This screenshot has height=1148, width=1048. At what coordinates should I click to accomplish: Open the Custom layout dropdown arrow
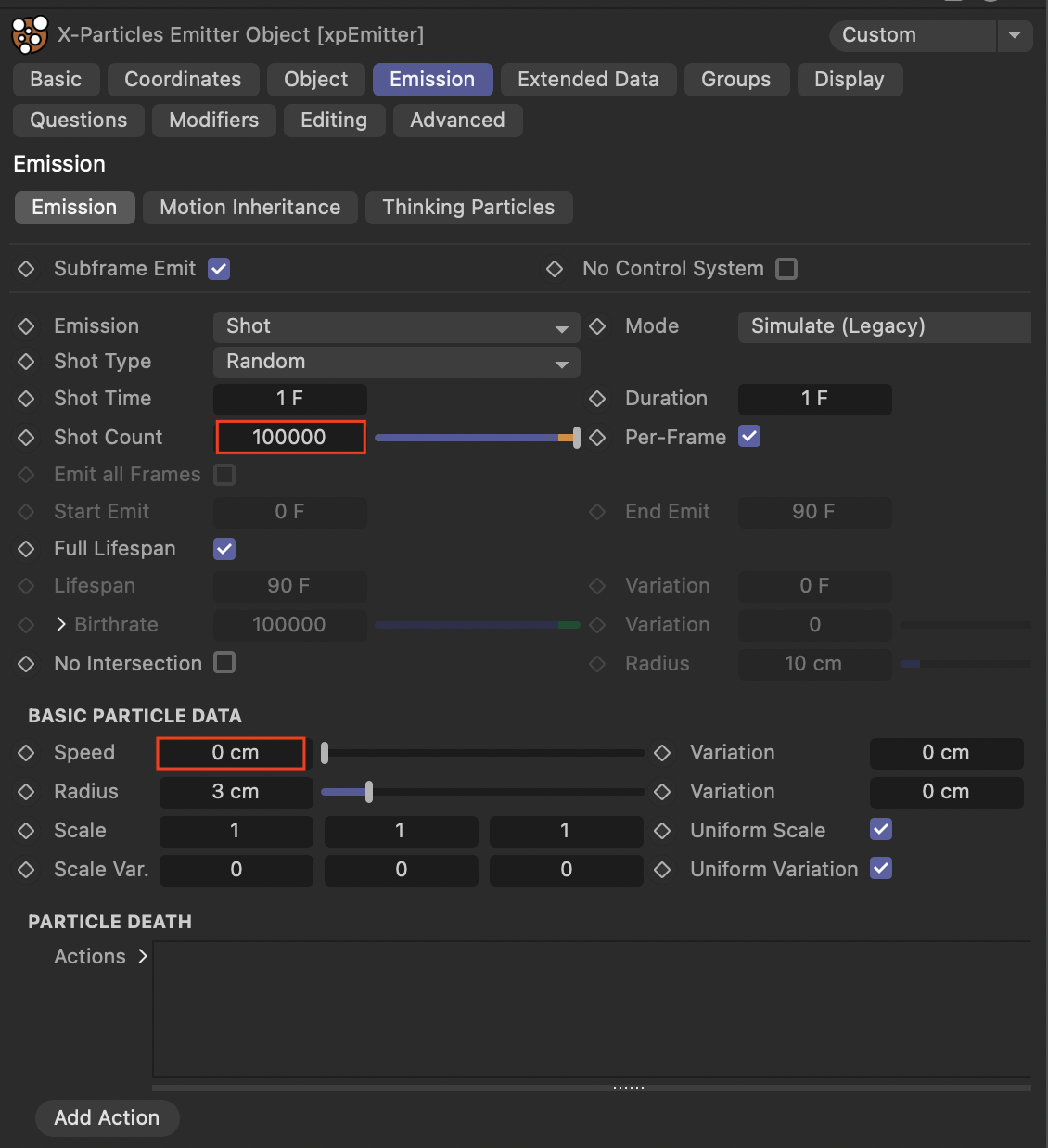[1015, 35]
